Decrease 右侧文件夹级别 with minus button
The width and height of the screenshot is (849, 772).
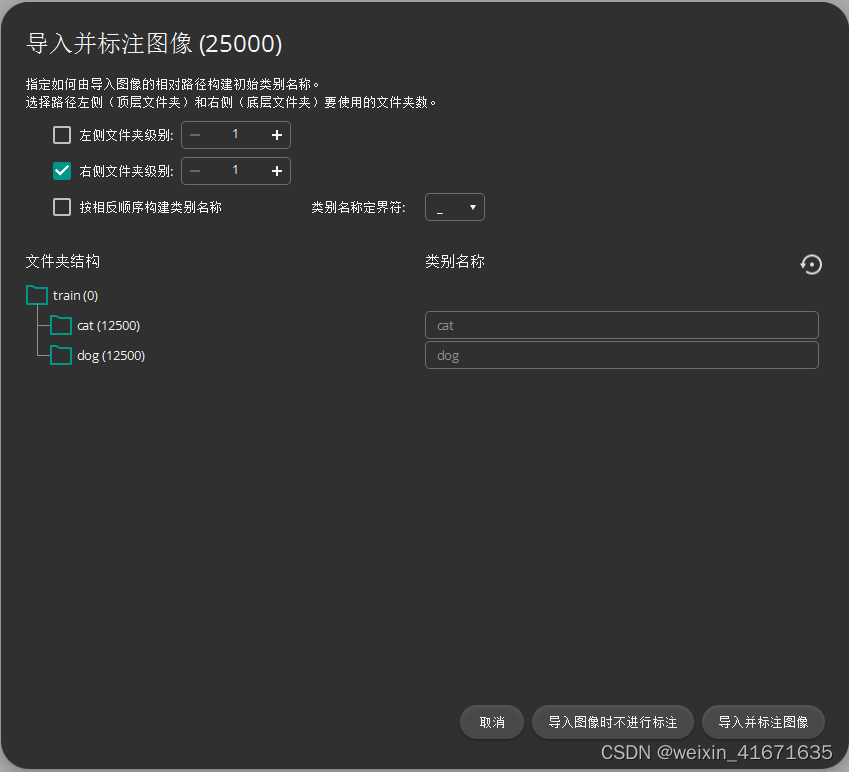(195, 171)
